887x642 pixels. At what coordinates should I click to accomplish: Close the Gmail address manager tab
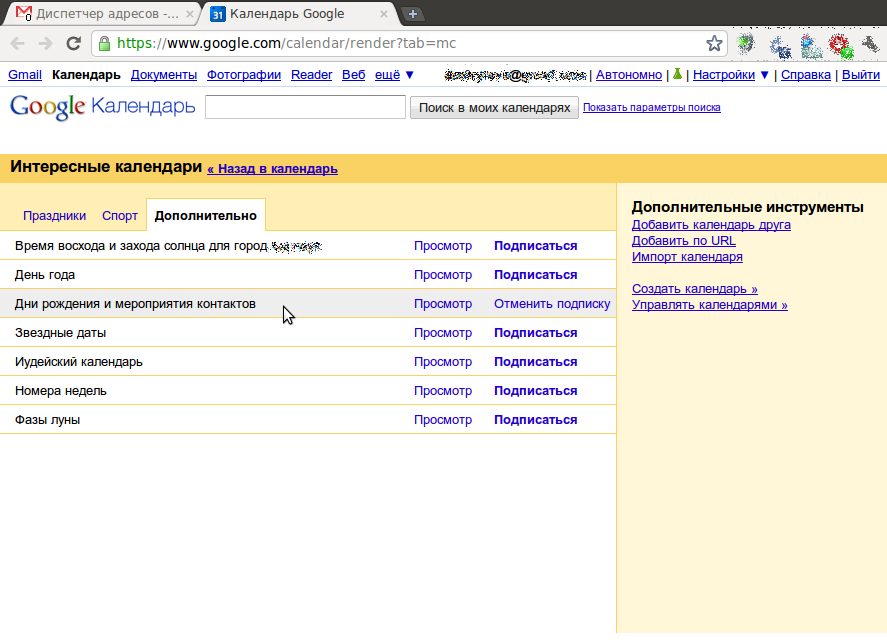tap(190, 14)
